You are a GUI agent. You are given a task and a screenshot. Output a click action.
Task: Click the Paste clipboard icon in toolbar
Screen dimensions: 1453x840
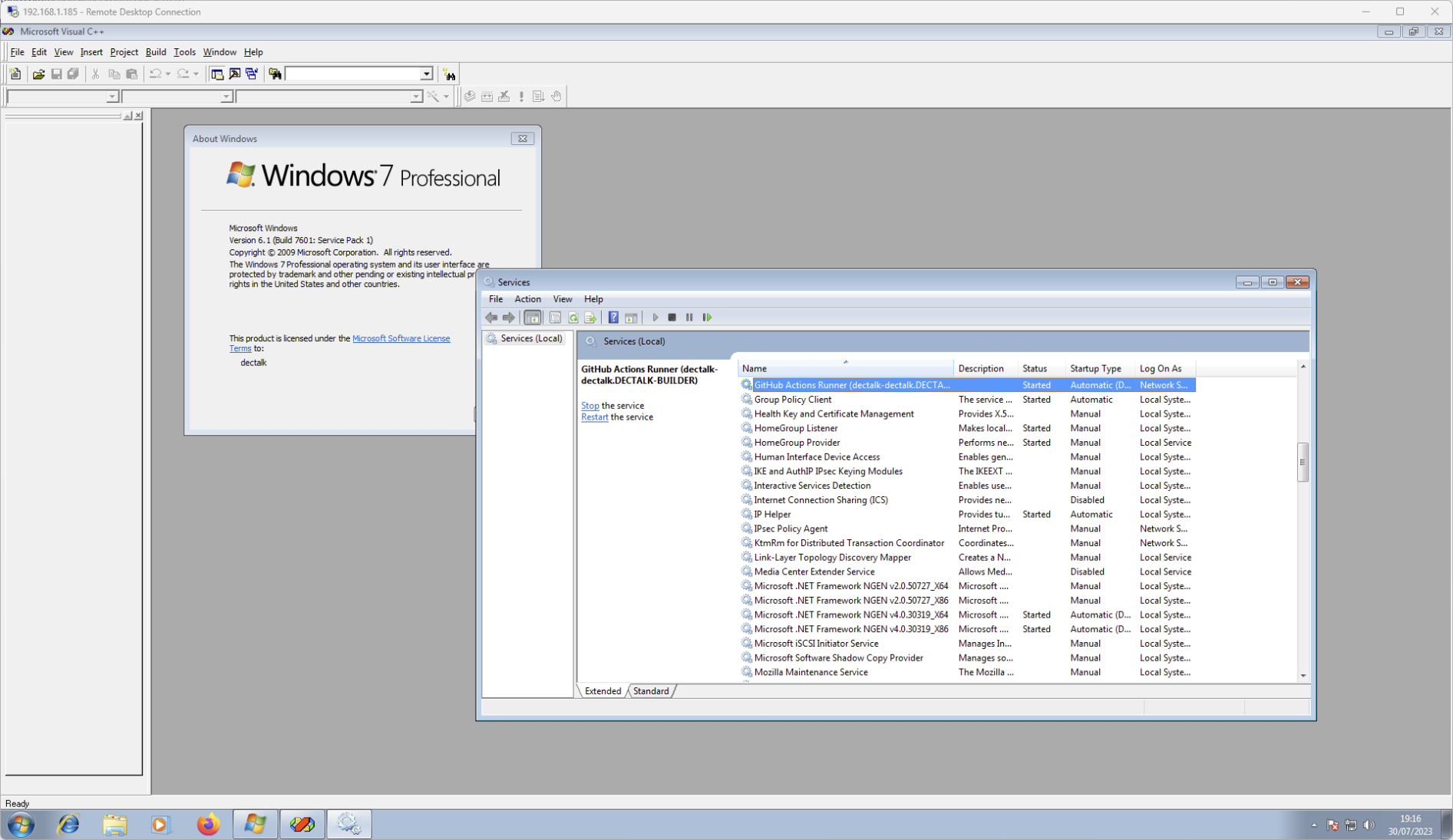tap(132, 74)
